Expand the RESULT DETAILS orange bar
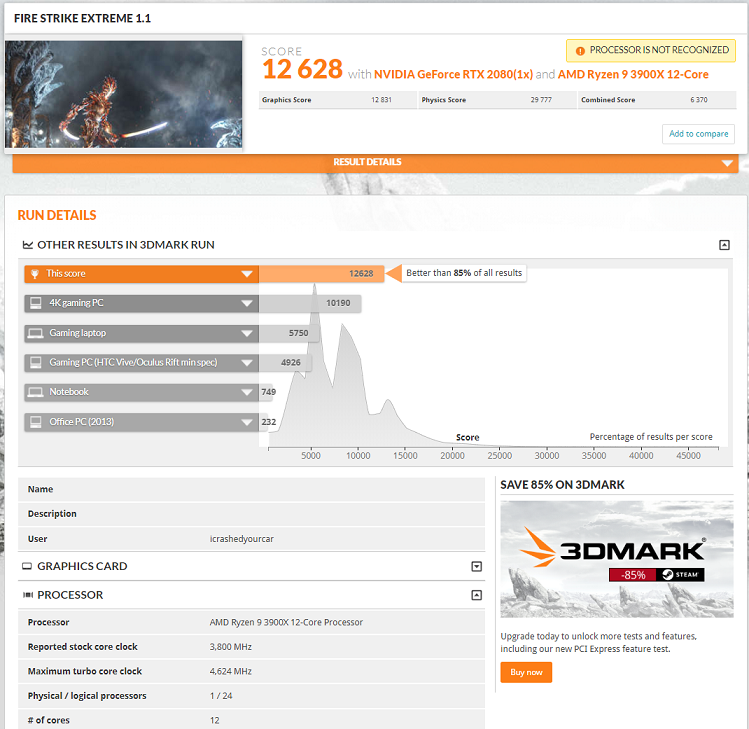The width and height of the screenshot is (749, 729). (x=375, y=162)
